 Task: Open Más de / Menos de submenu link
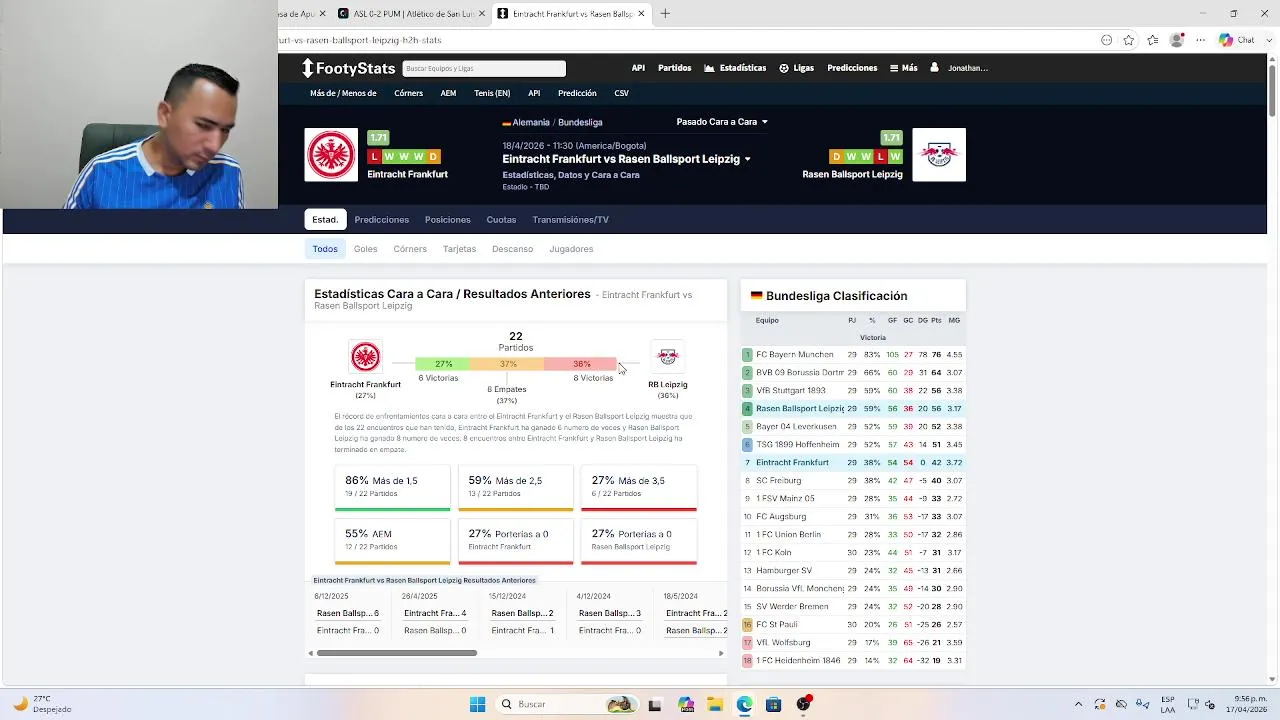coord(343,93)
